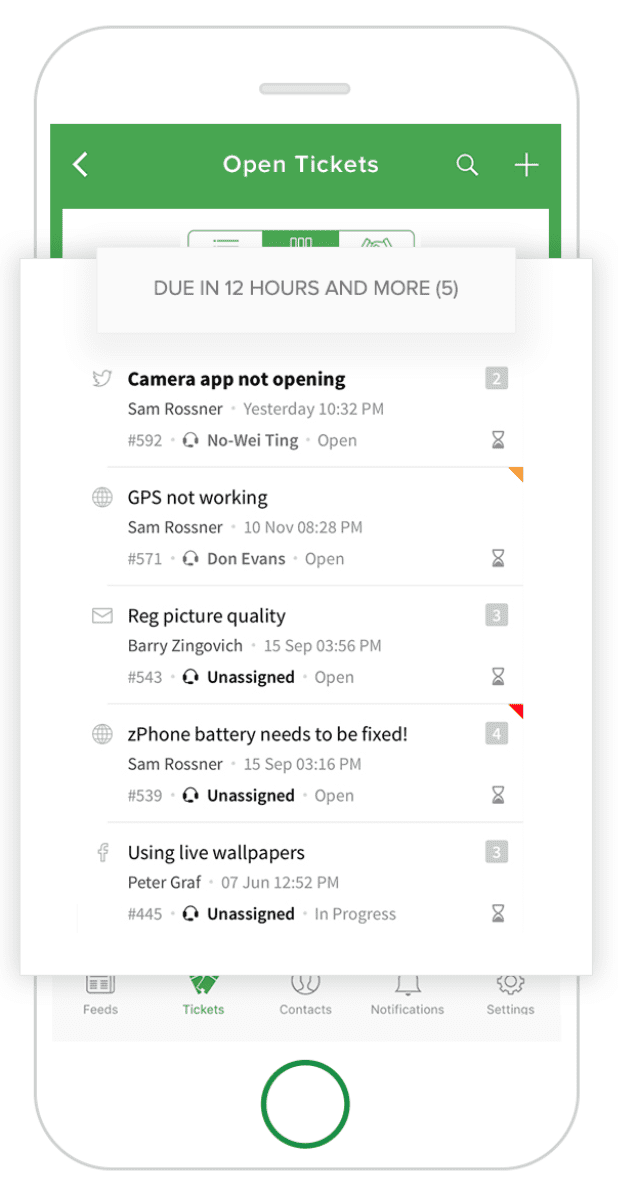
Task: Add new ticket with plus icon
Action: [x=526, y=165]
